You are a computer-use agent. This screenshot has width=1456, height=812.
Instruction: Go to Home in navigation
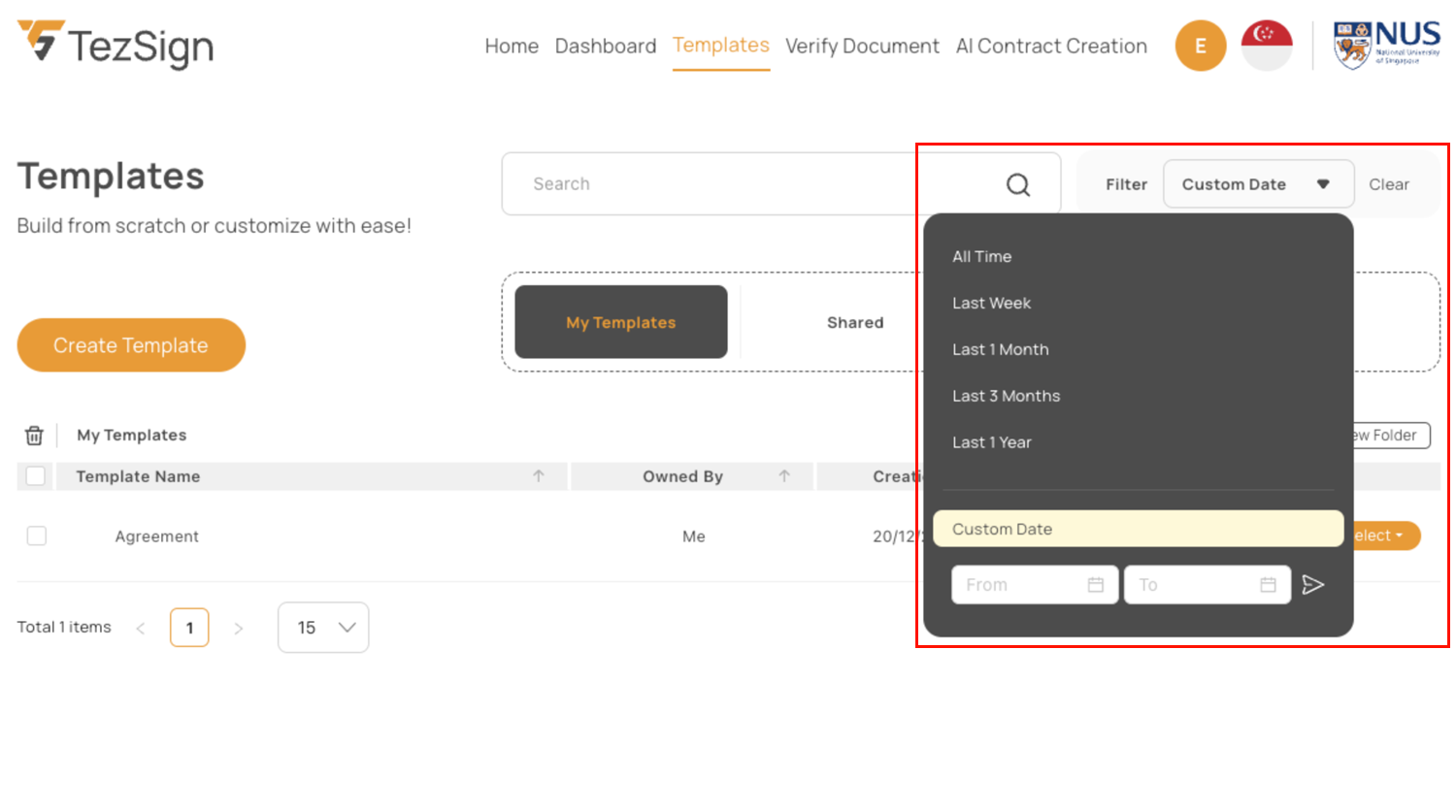click(x=512, y=46)
